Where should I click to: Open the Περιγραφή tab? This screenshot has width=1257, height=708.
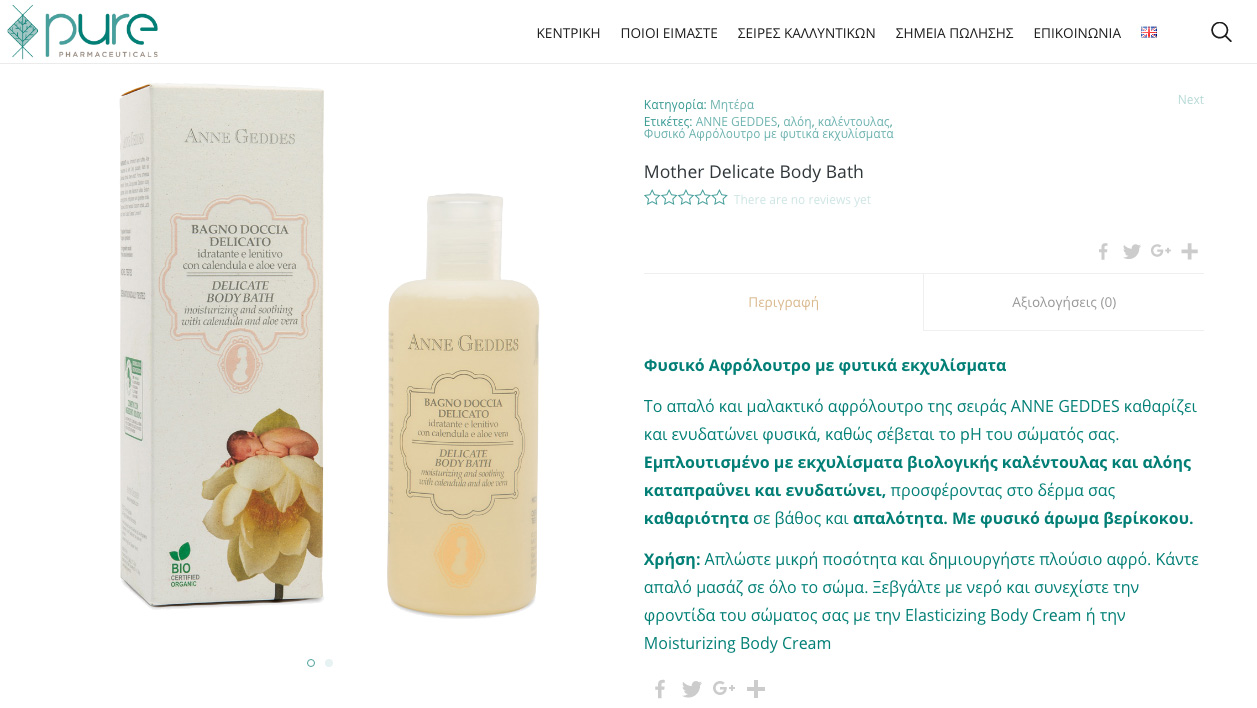pyautogui.click(x=784, y=302)
